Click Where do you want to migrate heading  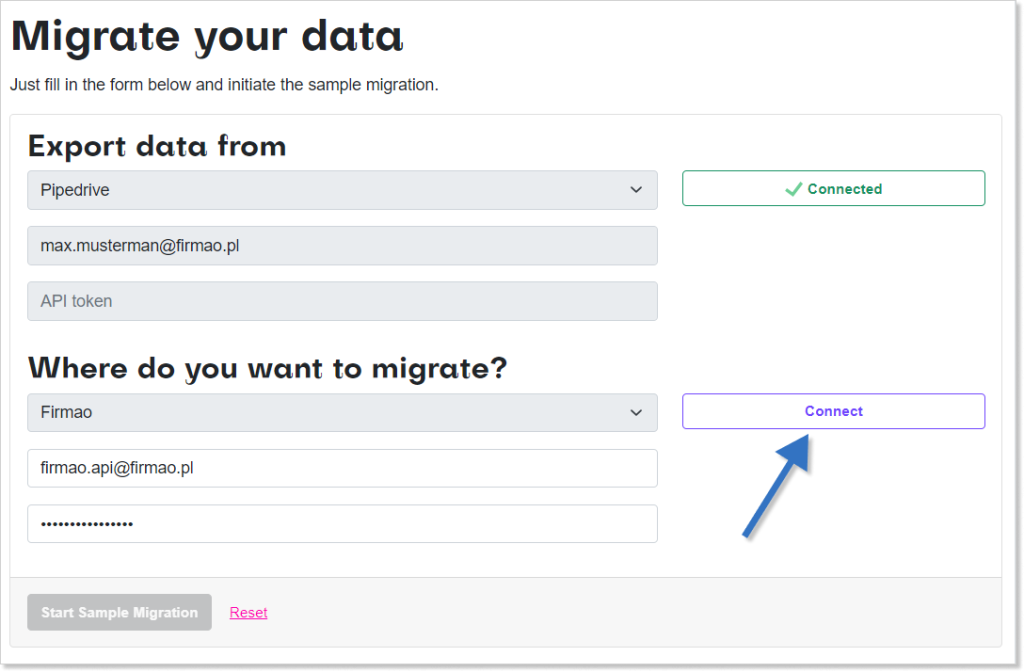pyautogui.click(x=267, y=368)
